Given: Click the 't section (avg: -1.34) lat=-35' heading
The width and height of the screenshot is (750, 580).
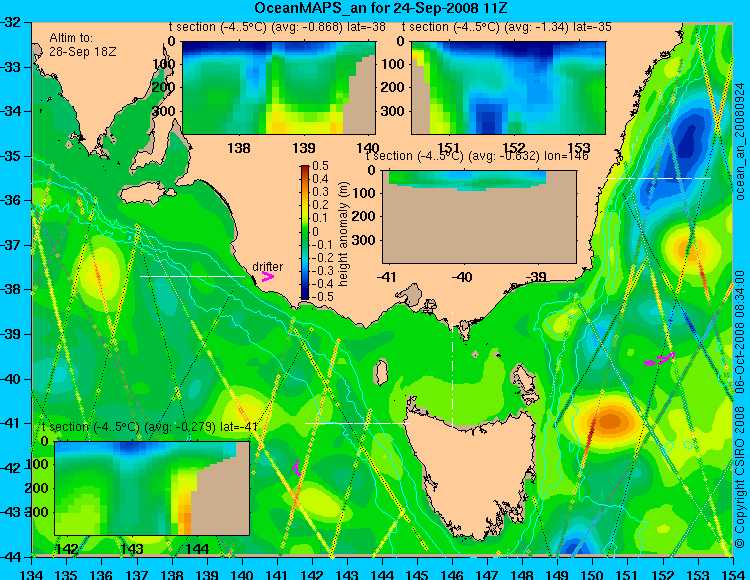Looking at the screenshot, I should [506, 27].
